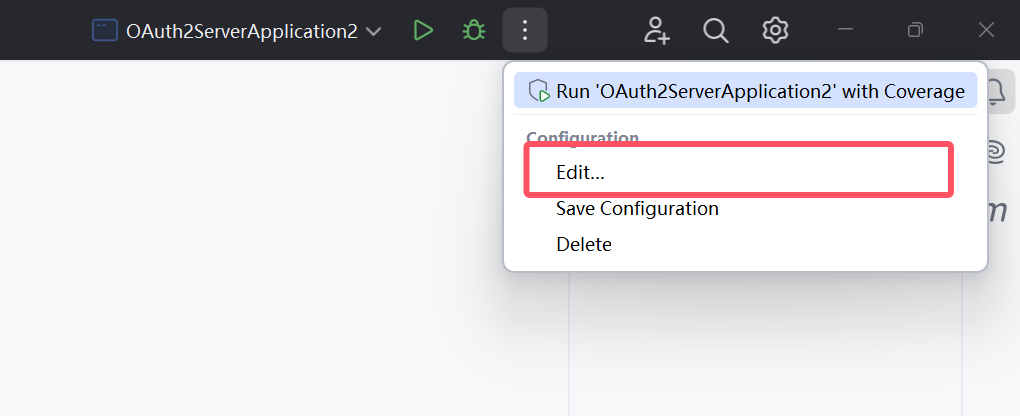
Task: Select Run 'OAuth2ServerApplication2' with Coverage
Action: [760, 91]
